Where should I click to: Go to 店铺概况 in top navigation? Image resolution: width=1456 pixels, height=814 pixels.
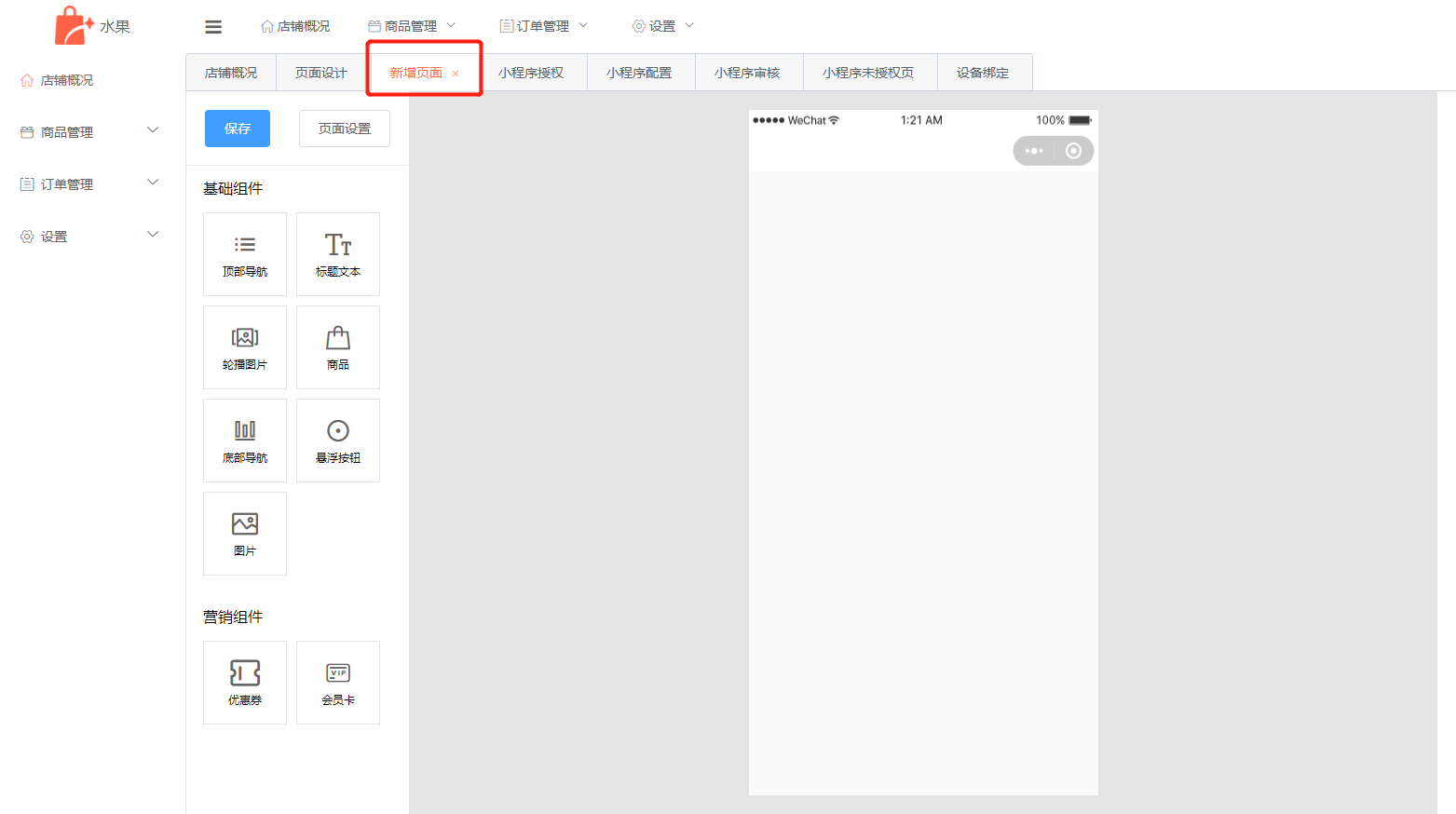tap(295, 26)
